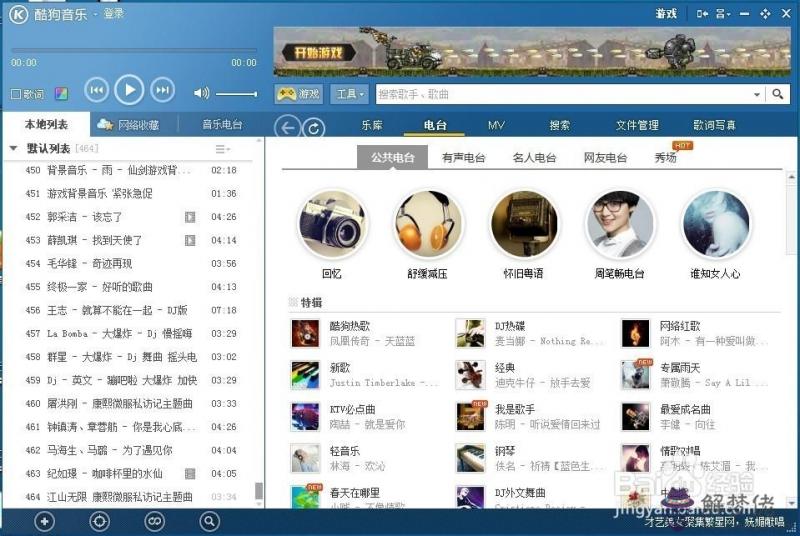Screen dimensions: 800x536
Task: Click add songs plus icon
Action: 44,522
